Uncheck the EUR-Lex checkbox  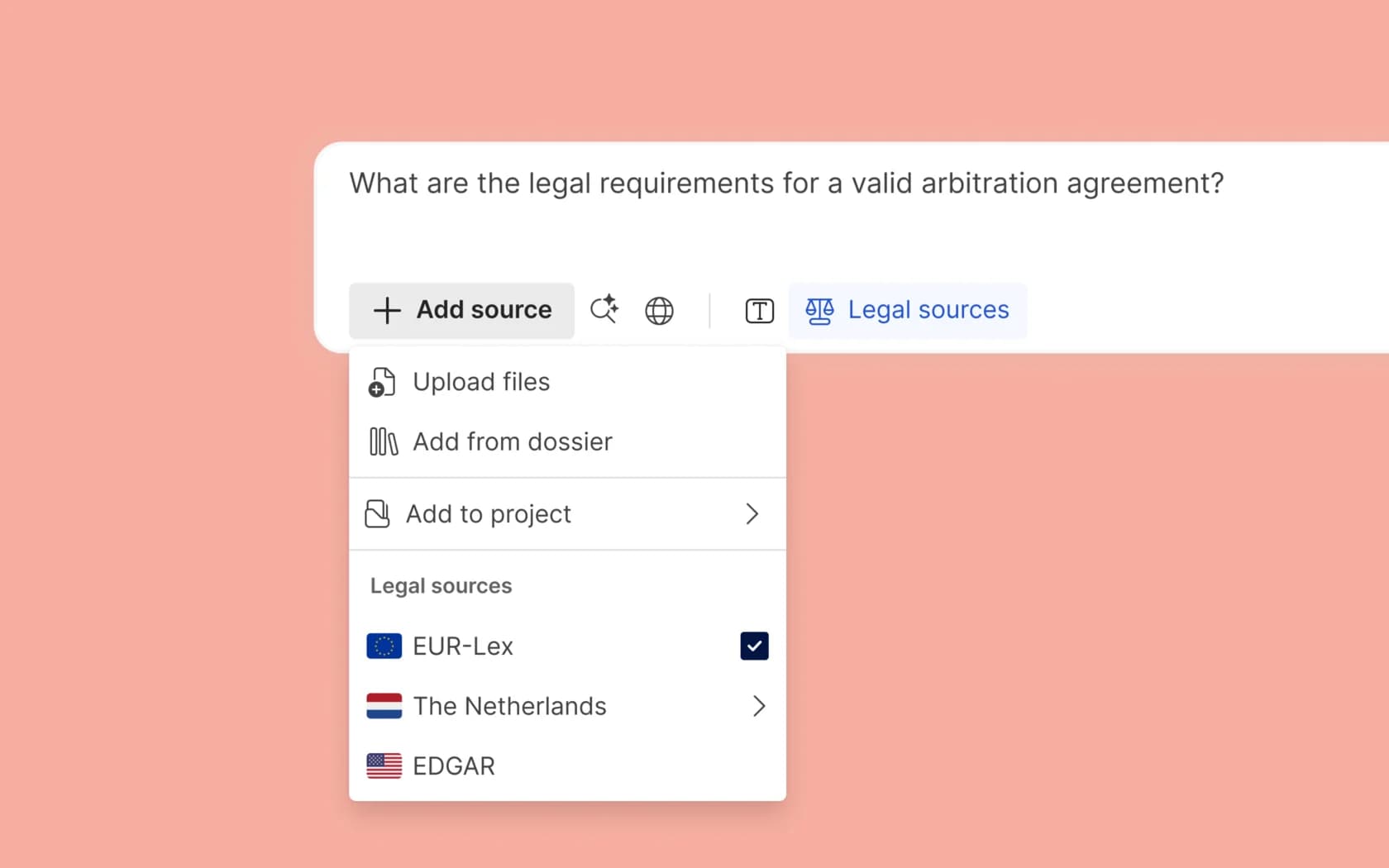pyautogui.click(x=754, y=646)
